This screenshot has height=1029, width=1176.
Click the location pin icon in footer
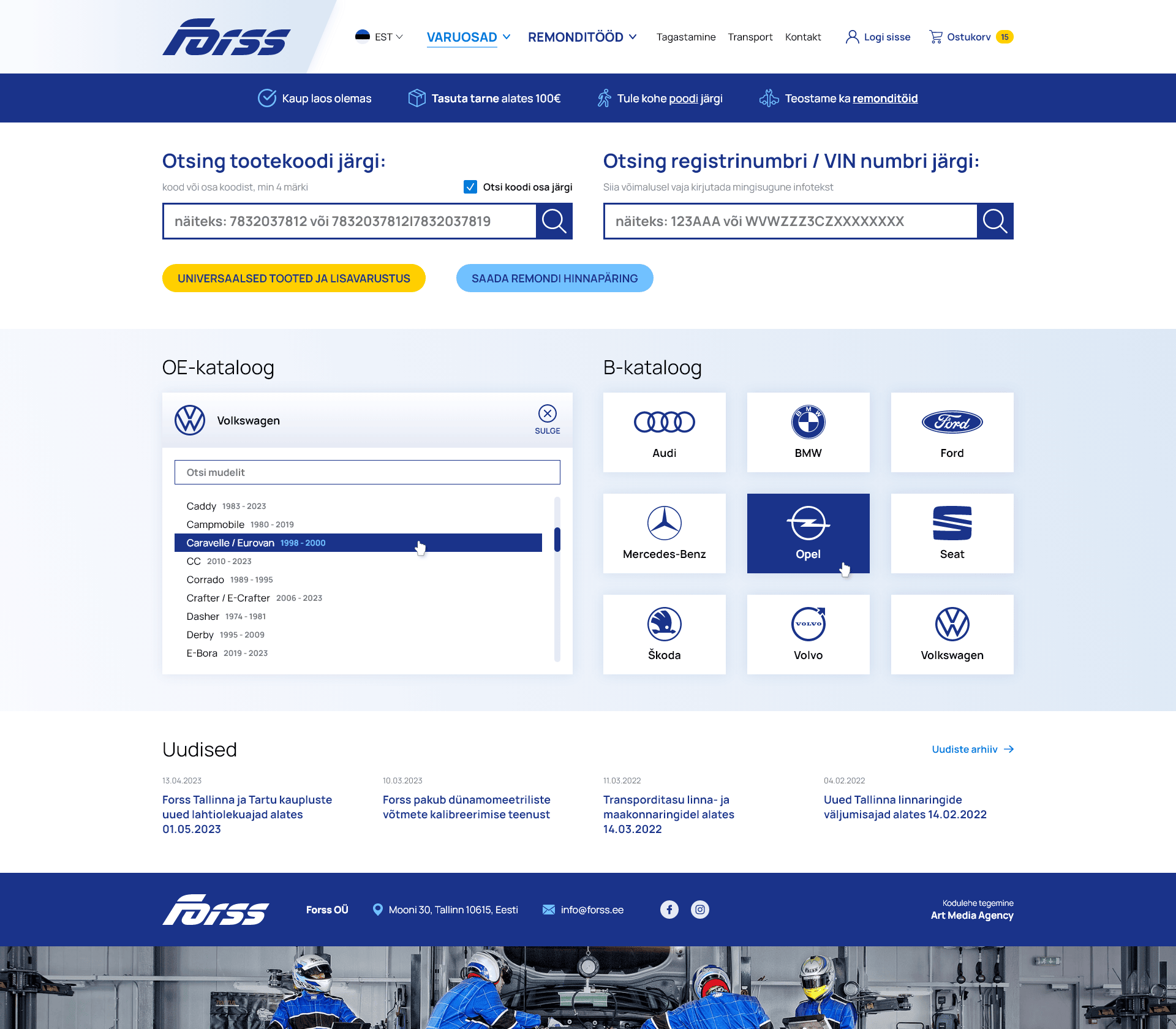(x=378, y=910)
